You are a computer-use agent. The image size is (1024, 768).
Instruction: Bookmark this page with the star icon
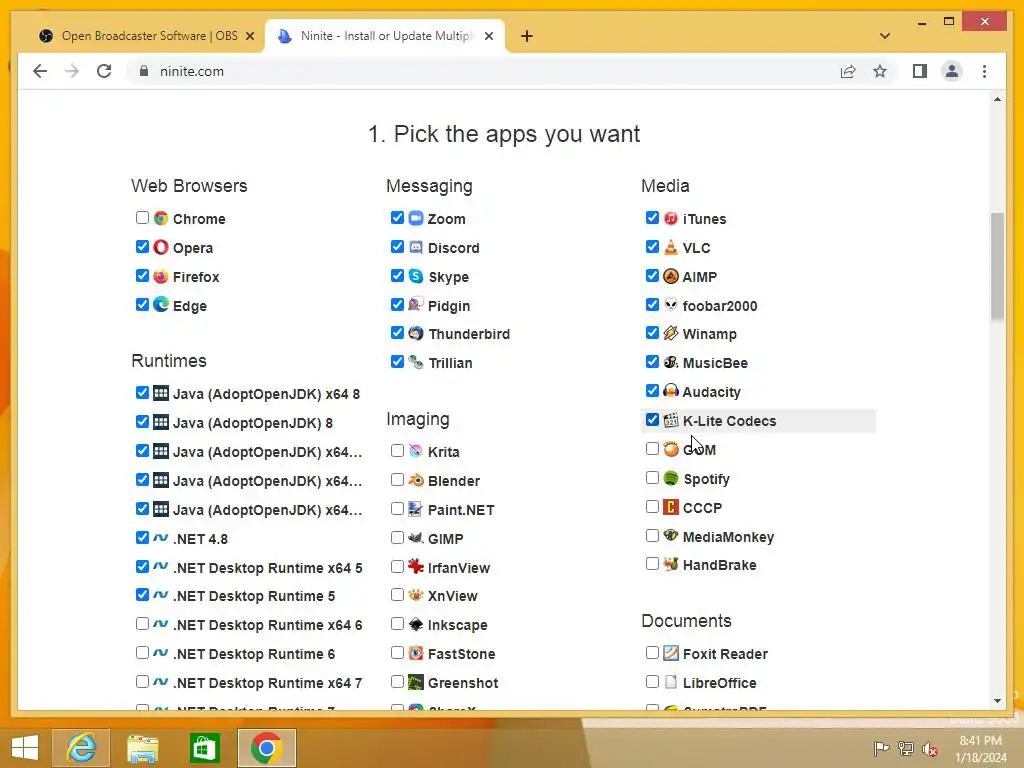coord(880,71)
